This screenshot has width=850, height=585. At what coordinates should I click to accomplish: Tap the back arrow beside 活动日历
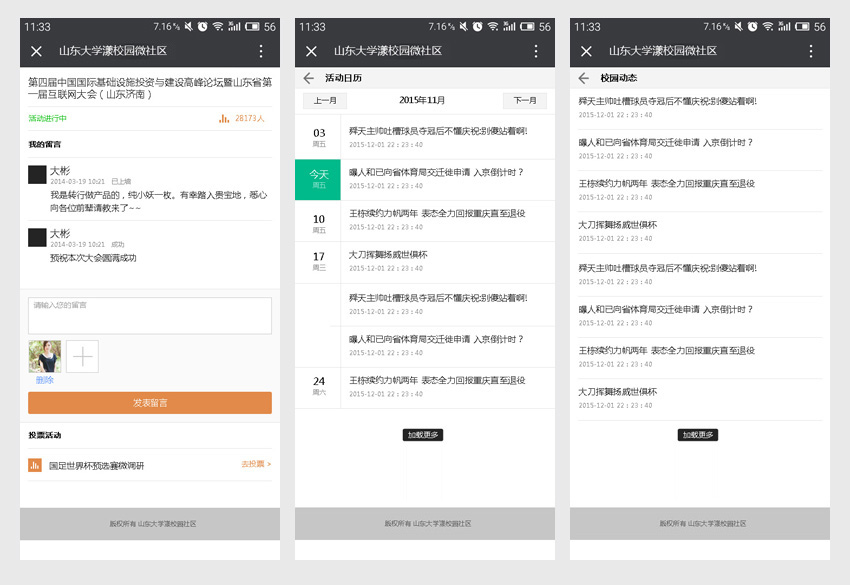pos(309,78)
